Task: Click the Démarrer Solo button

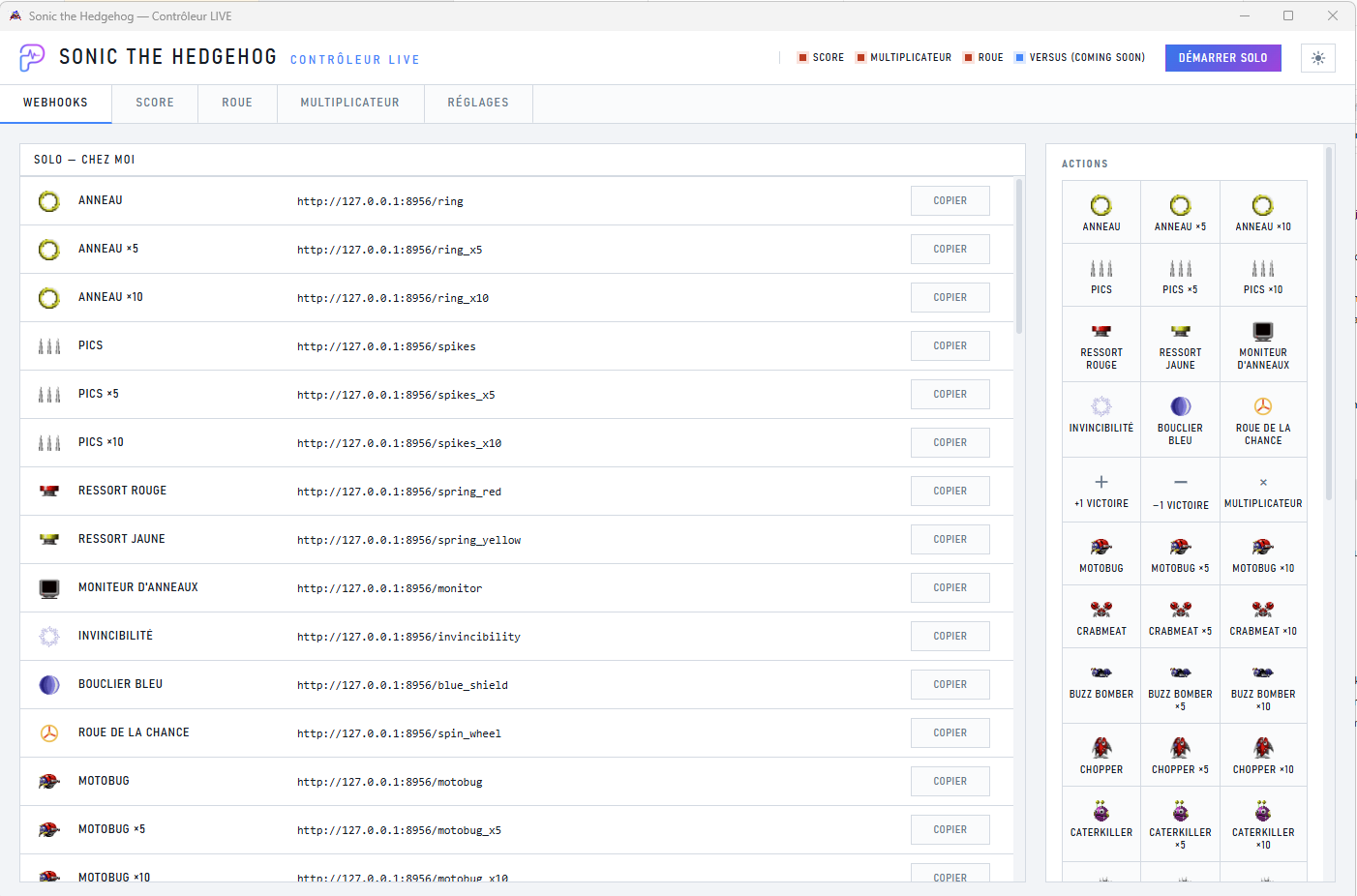Action: point(1223,58)
